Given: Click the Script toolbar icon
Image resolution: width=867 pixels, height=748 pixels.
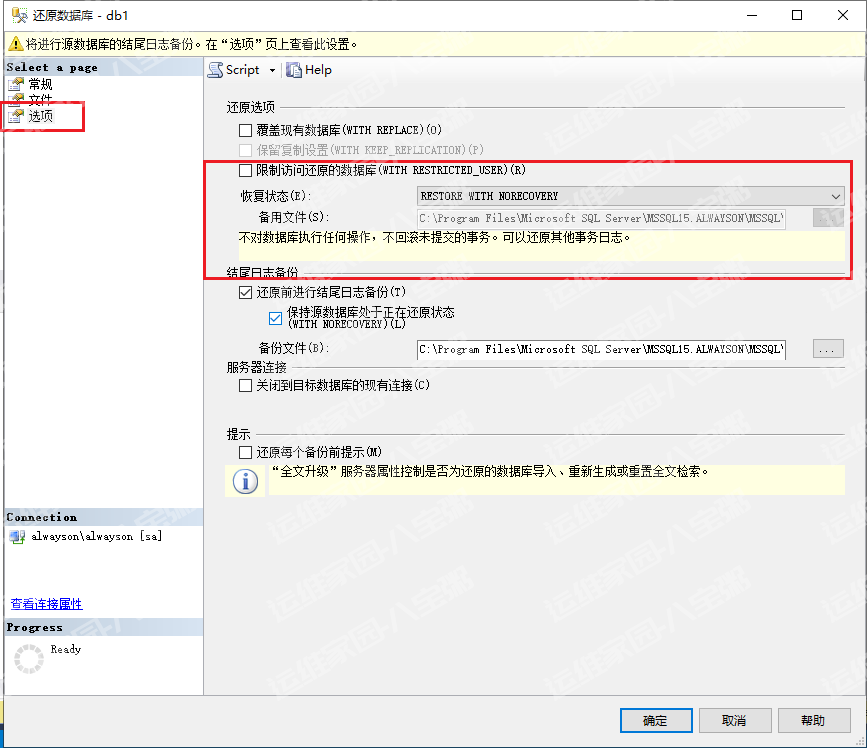Looking at the screenshot, I should (216, 70).
